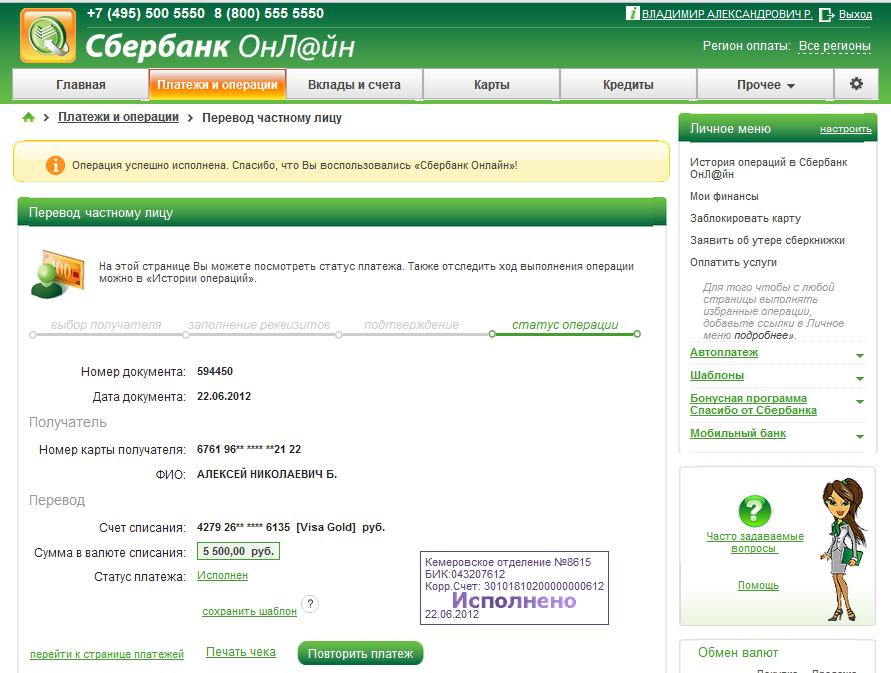The image size is (891, 673).
Task: Open the ВЛАДИМИР АЛЕКСАНДРОВИЧ Р. profile link
Action: [x=727, y=14]
